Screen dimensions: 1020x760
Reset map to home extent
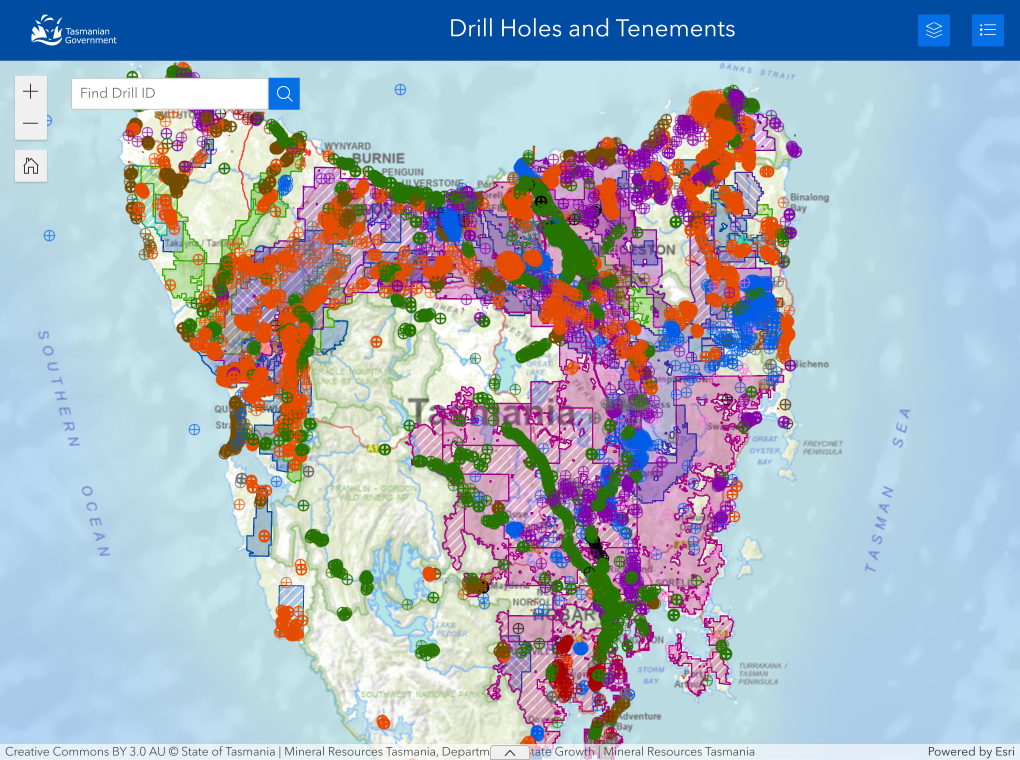coord(31,166)
